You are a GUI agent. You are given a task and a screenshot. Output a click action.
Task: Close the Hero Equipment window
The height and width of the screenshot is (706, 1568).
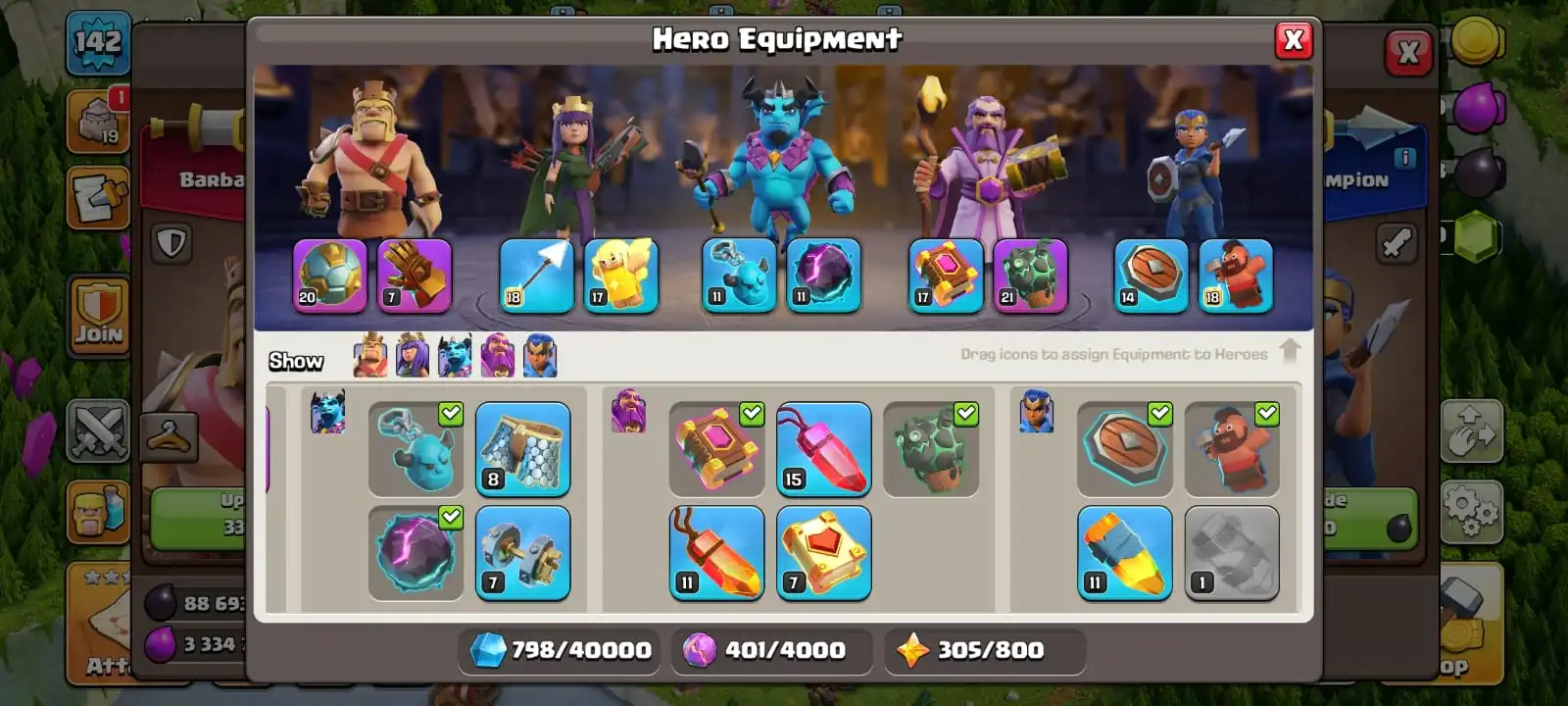pos(1294,40)
